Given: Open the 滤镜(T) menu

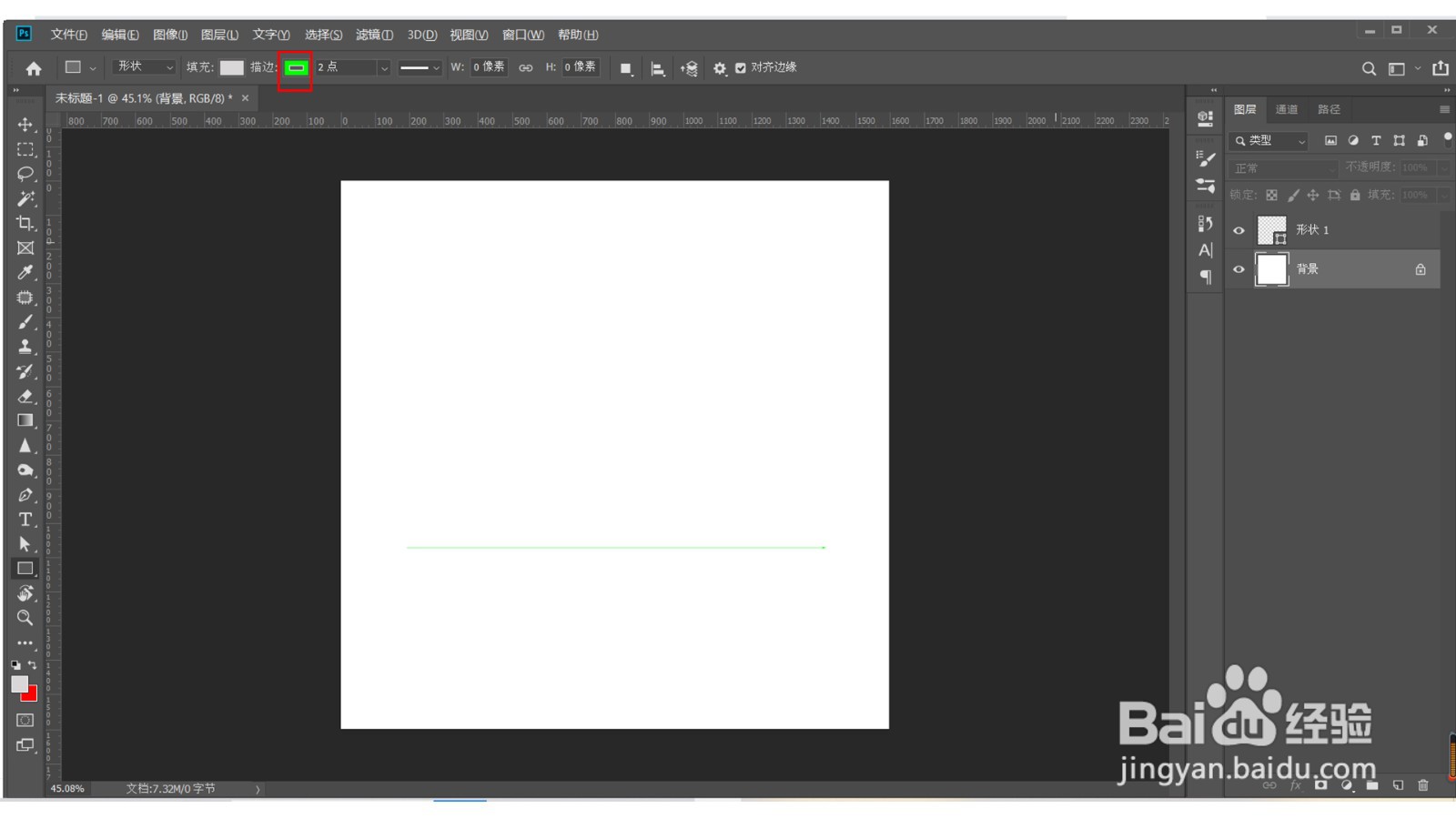Looking at the screenshot, I should (374, 35).
